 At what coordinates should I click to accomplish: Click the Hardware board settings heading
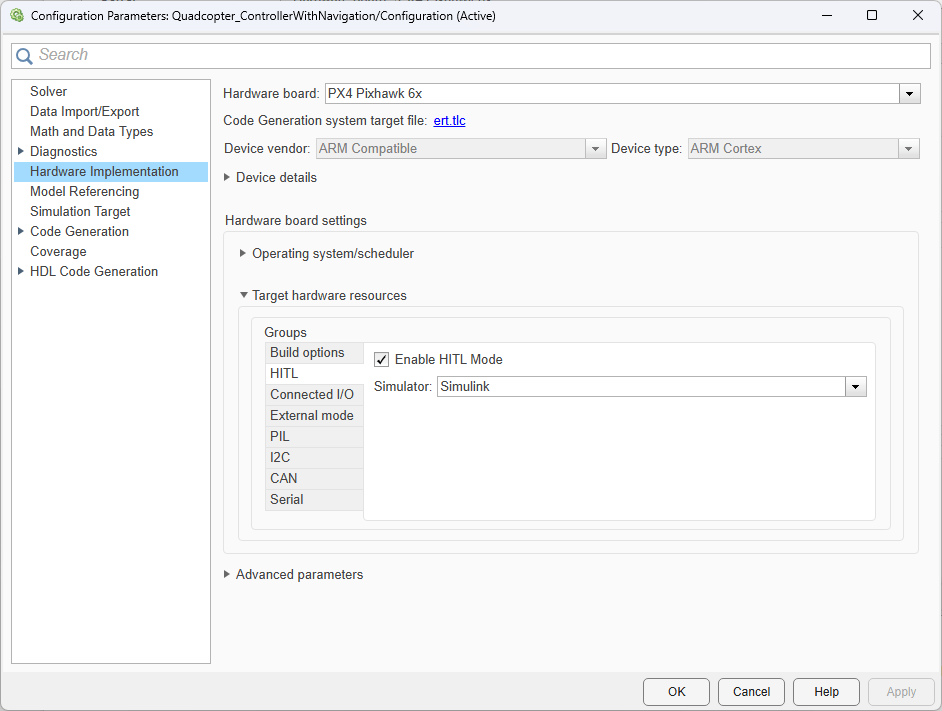coord(296,221)
